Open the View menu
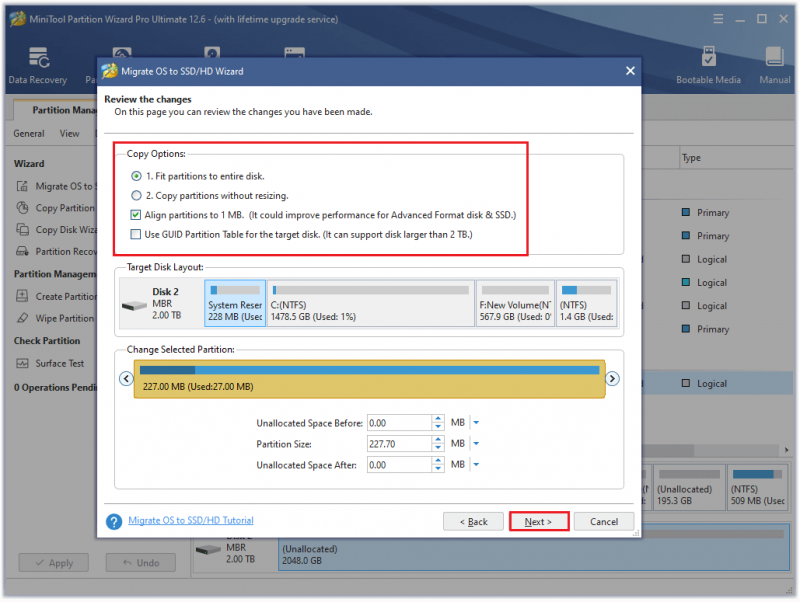The width and height of the screenshot is (800, 602). tap(69, 134)
